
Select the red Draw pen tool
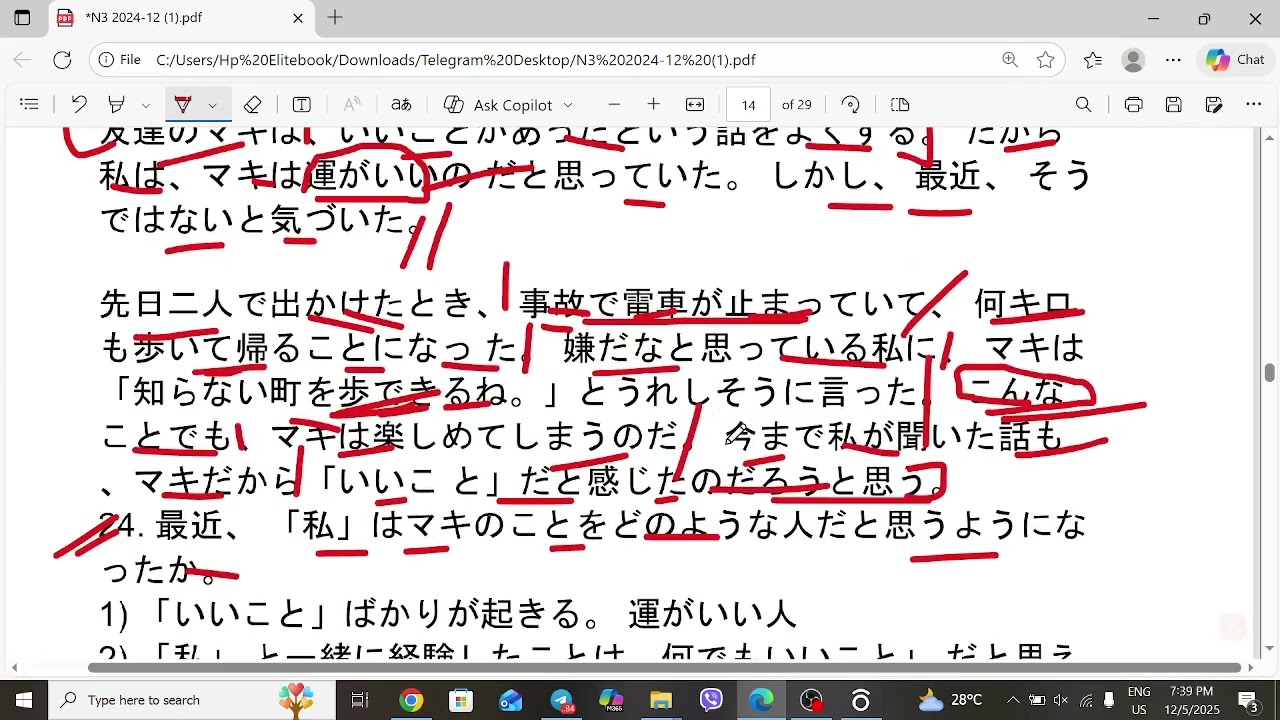click(x=183, y=105)
